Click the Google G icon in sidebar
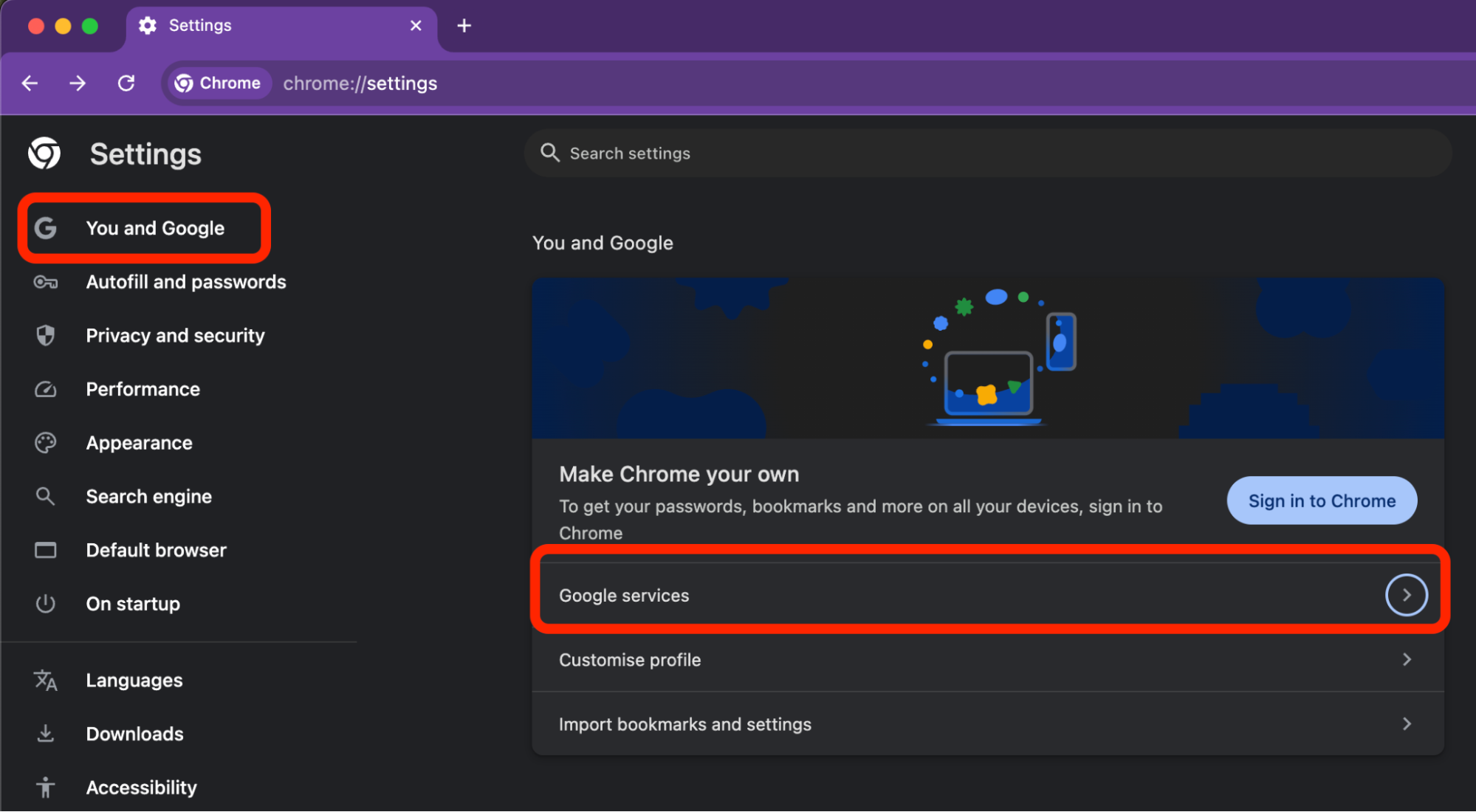The height and width of the screenshot is (812, 1476). click(x=46, y=228)
